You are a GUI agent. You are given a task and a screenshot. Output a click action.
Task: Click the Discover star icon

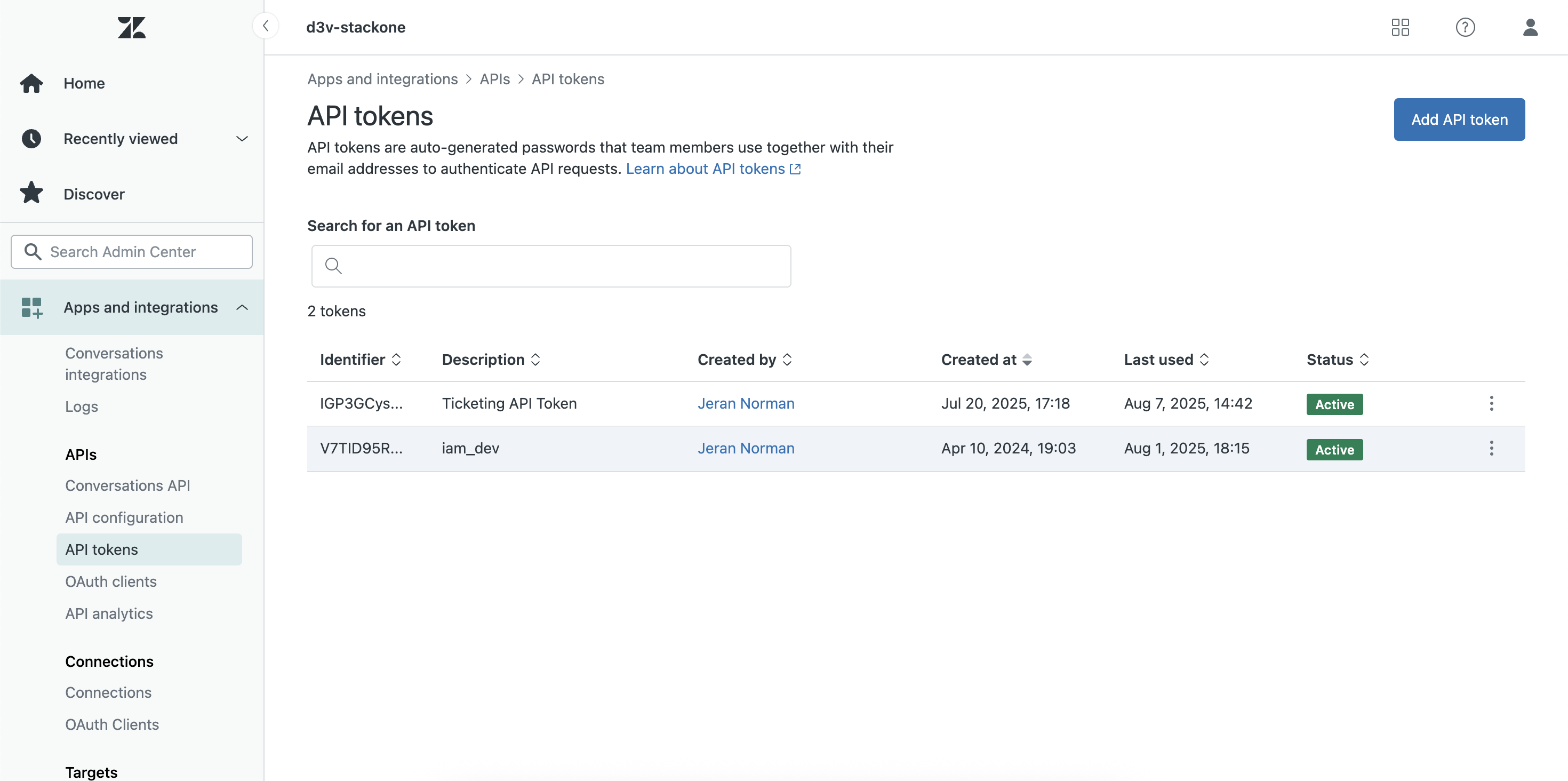pos(31,193)
